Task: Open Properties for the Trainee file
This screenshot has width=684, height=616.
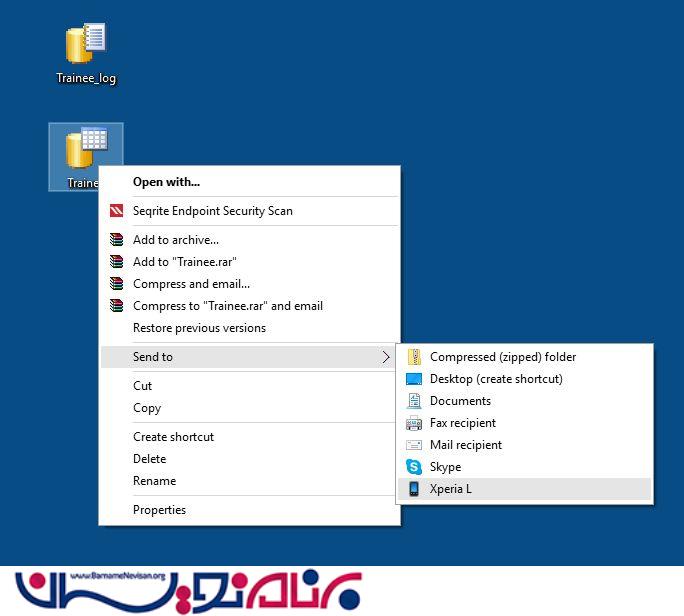Action: [159, 510]
